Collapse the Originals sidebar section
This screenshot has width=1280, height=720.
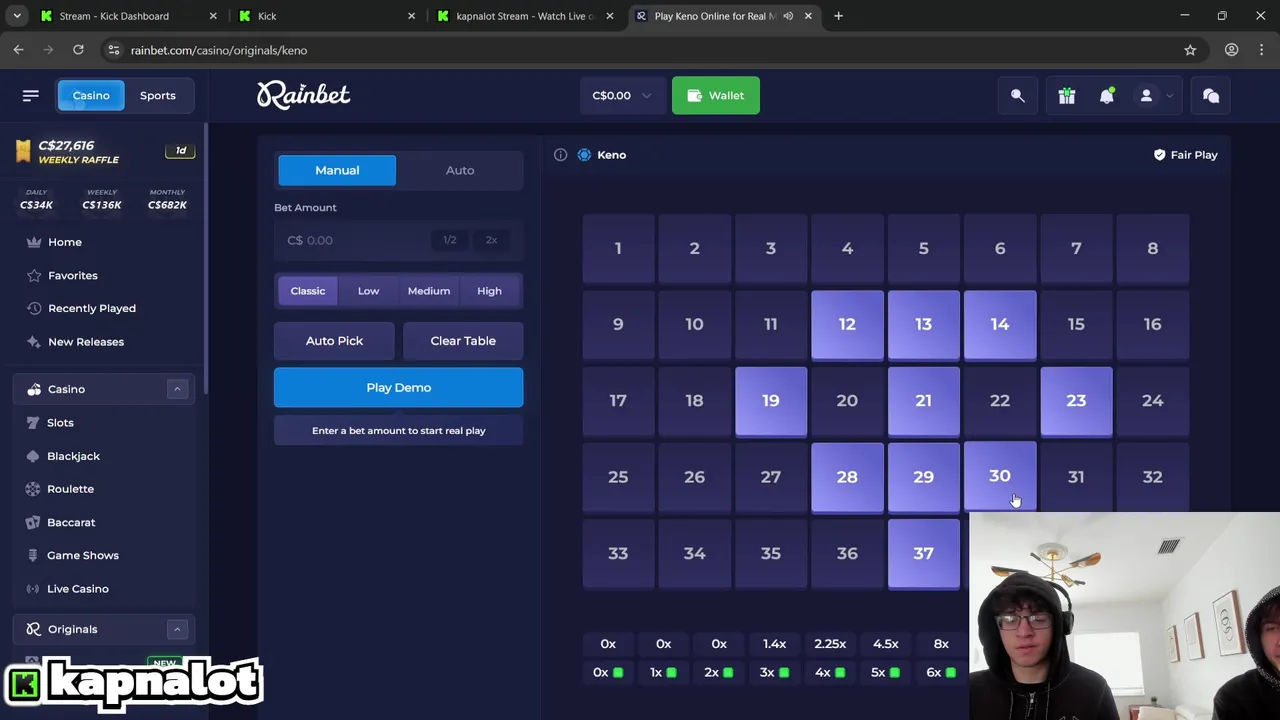pyautogui.click(x=177, y=629)
